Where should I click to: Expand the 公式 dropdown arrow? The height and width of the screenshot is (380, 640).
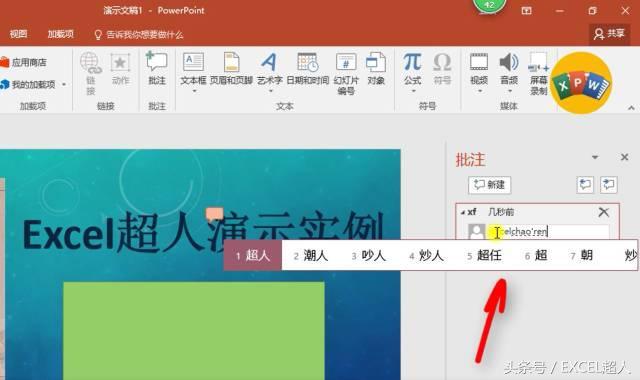point(413,91)
